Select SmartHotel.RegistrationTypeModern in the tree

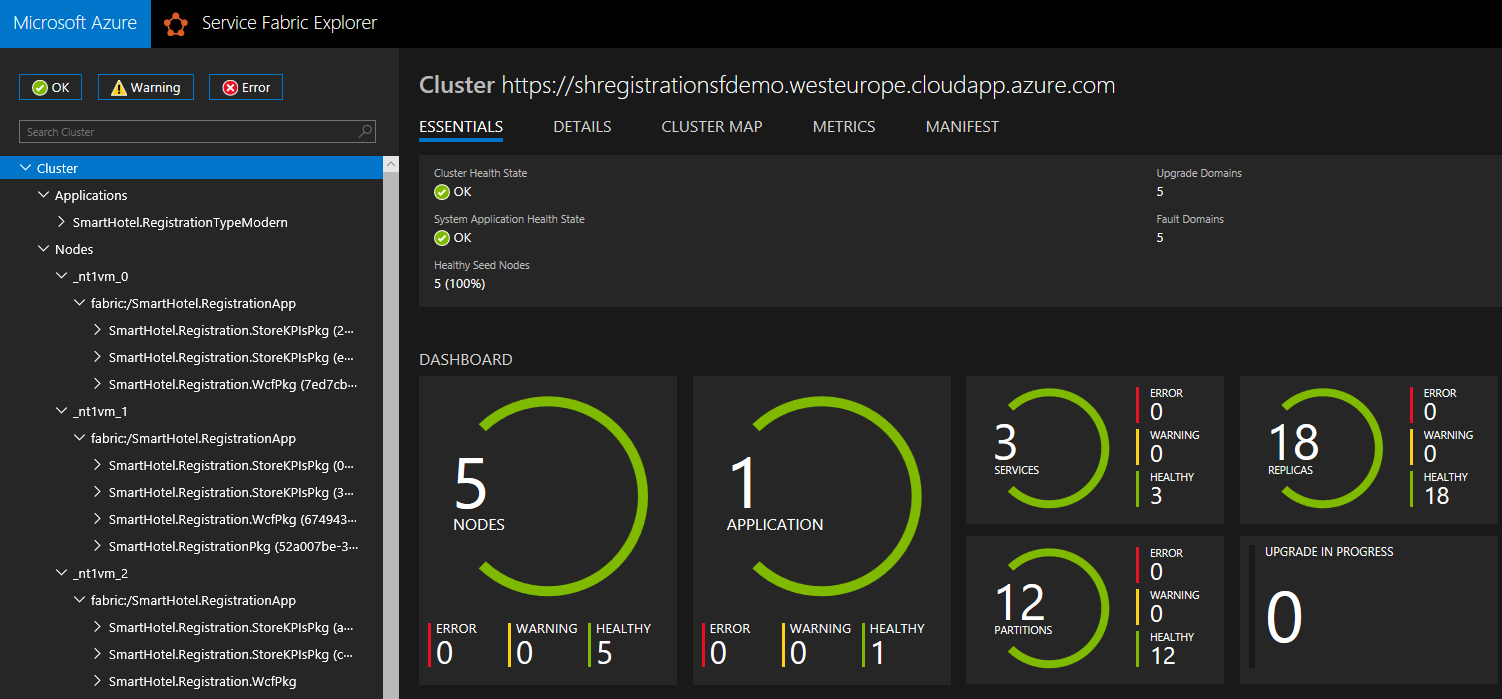click(x=180, y=222)
